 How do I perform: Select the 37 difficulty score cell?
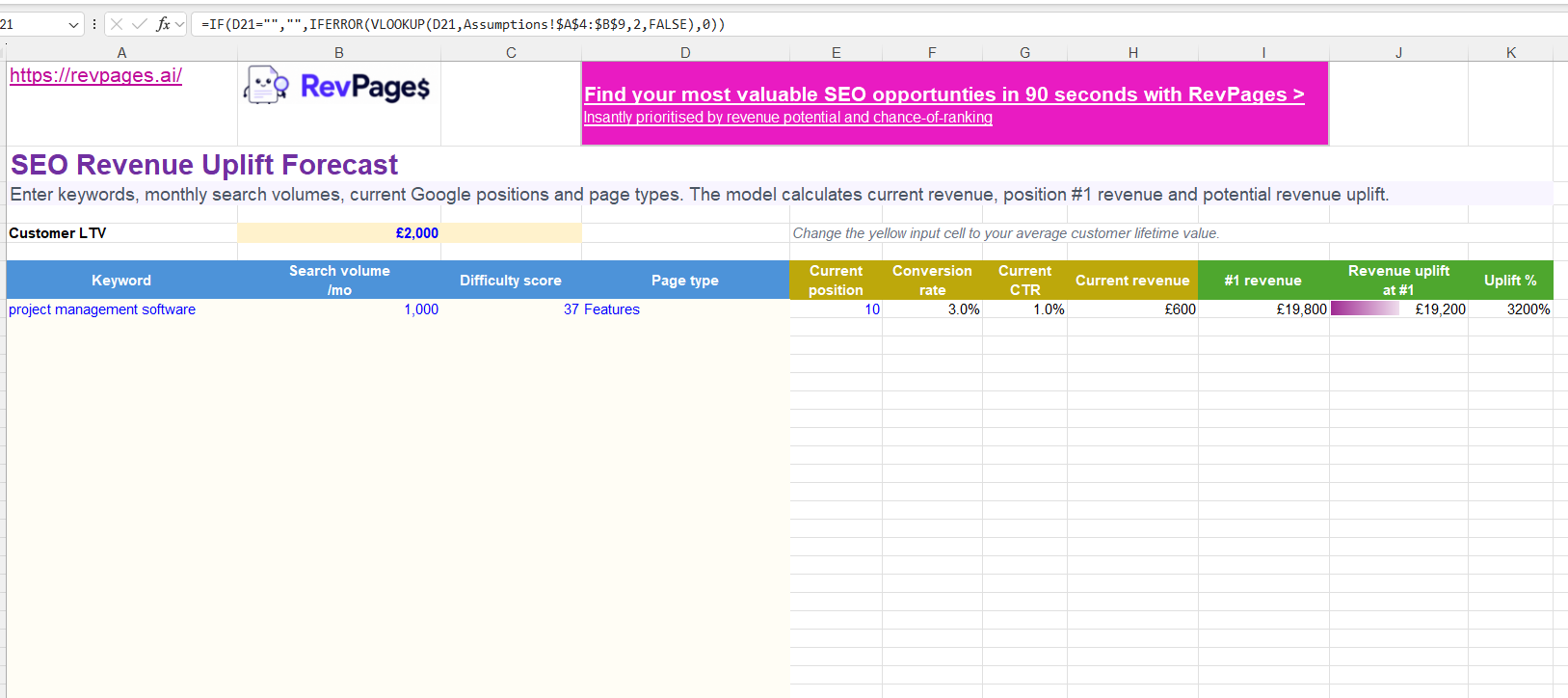click(x=511, y=309)
